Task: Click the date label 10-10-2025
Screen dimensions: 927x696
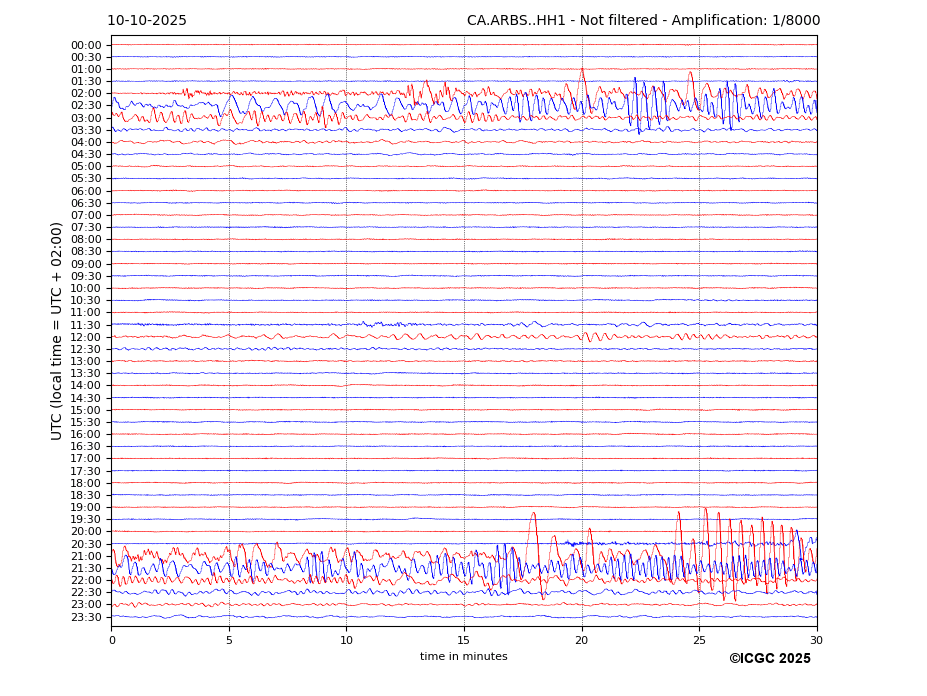Action: pyautogui.click(x=147, y=21)
